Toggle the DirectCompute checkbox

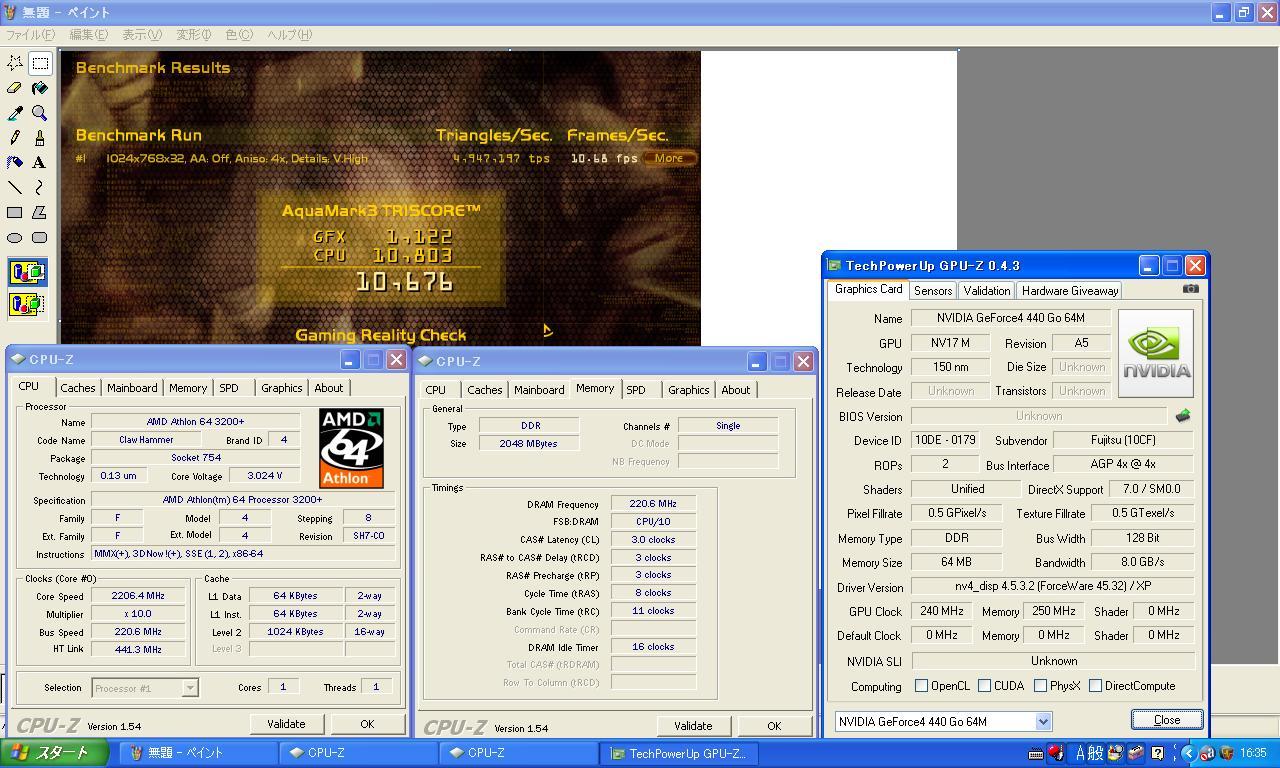(x=1095, y=686)
